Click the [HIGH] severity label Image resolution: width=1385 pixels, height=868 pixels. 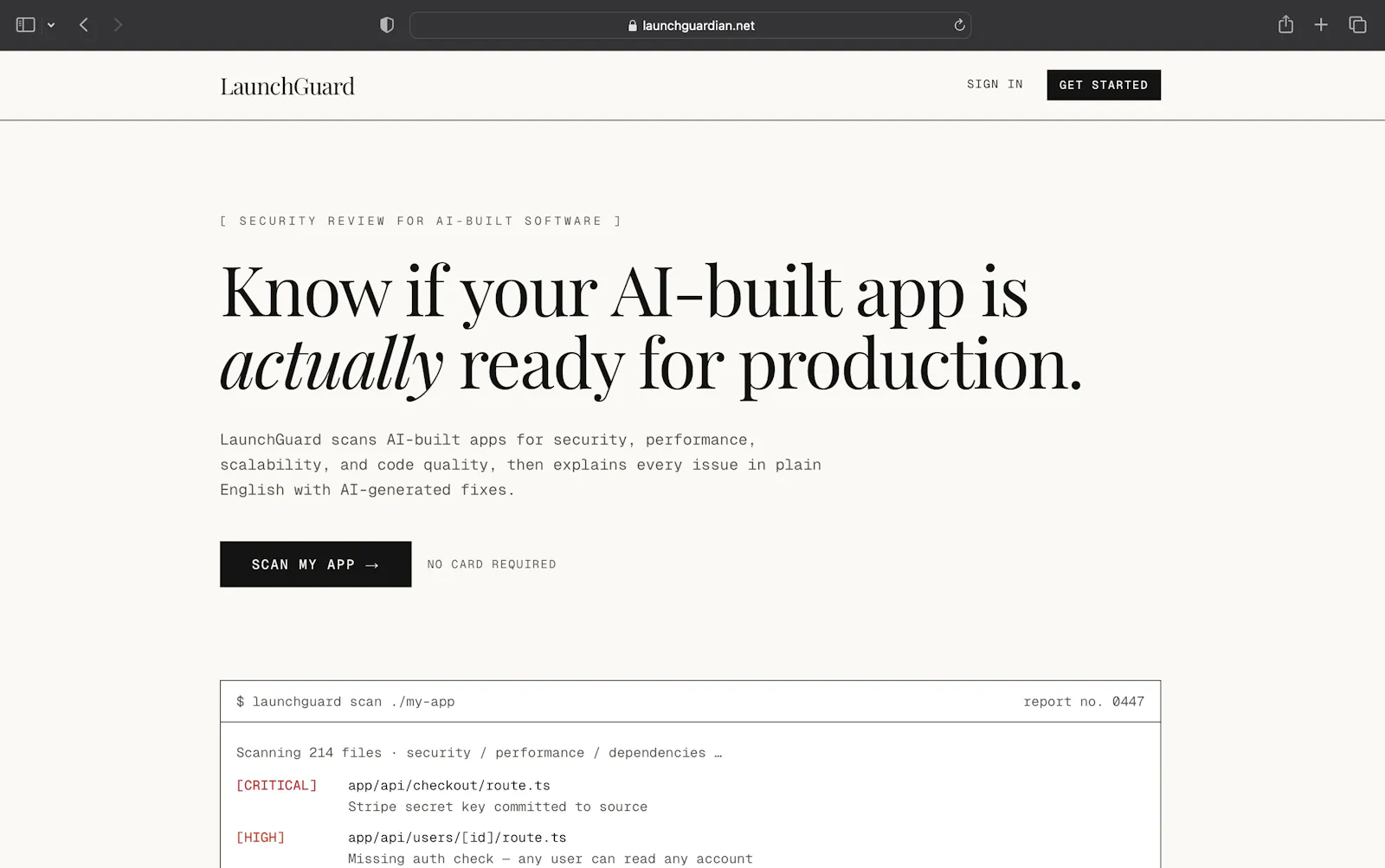(261, 838)
